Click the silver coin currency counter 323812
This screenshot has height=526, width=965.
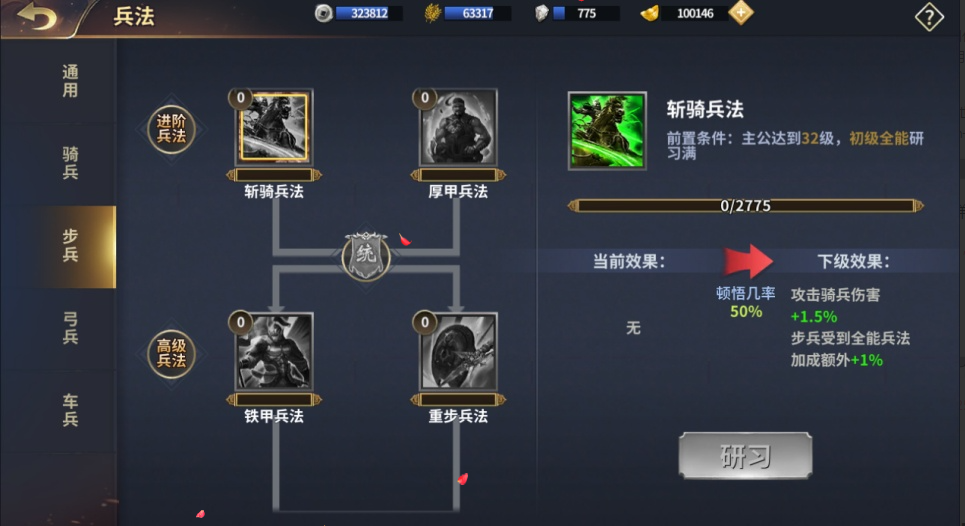(x=359, y=13)
